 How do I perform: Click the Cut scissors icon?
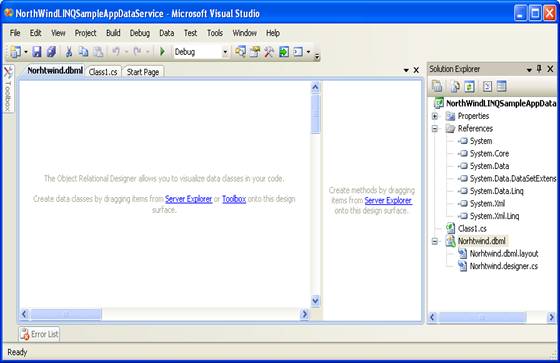pos(69,52)
